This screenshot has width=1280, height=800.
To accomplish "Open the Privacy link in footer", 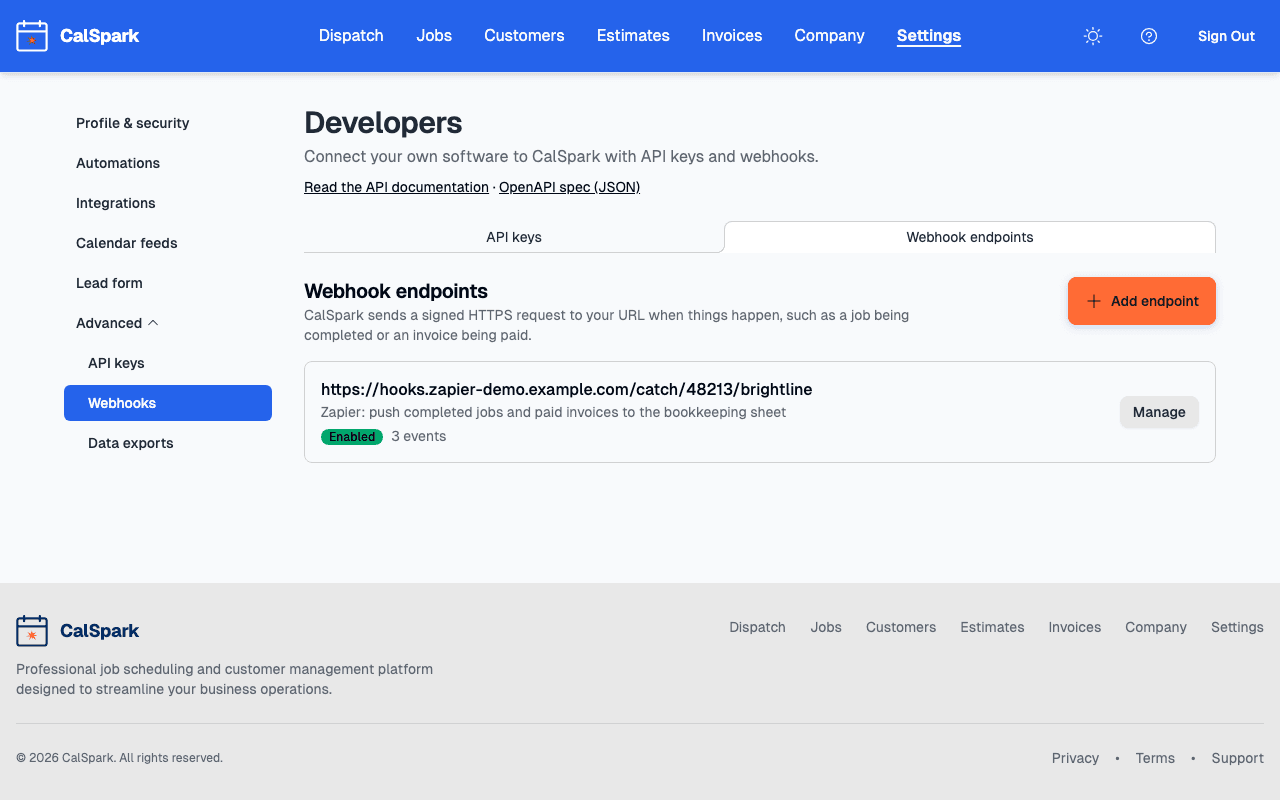I will click(x=1075, y=758).
